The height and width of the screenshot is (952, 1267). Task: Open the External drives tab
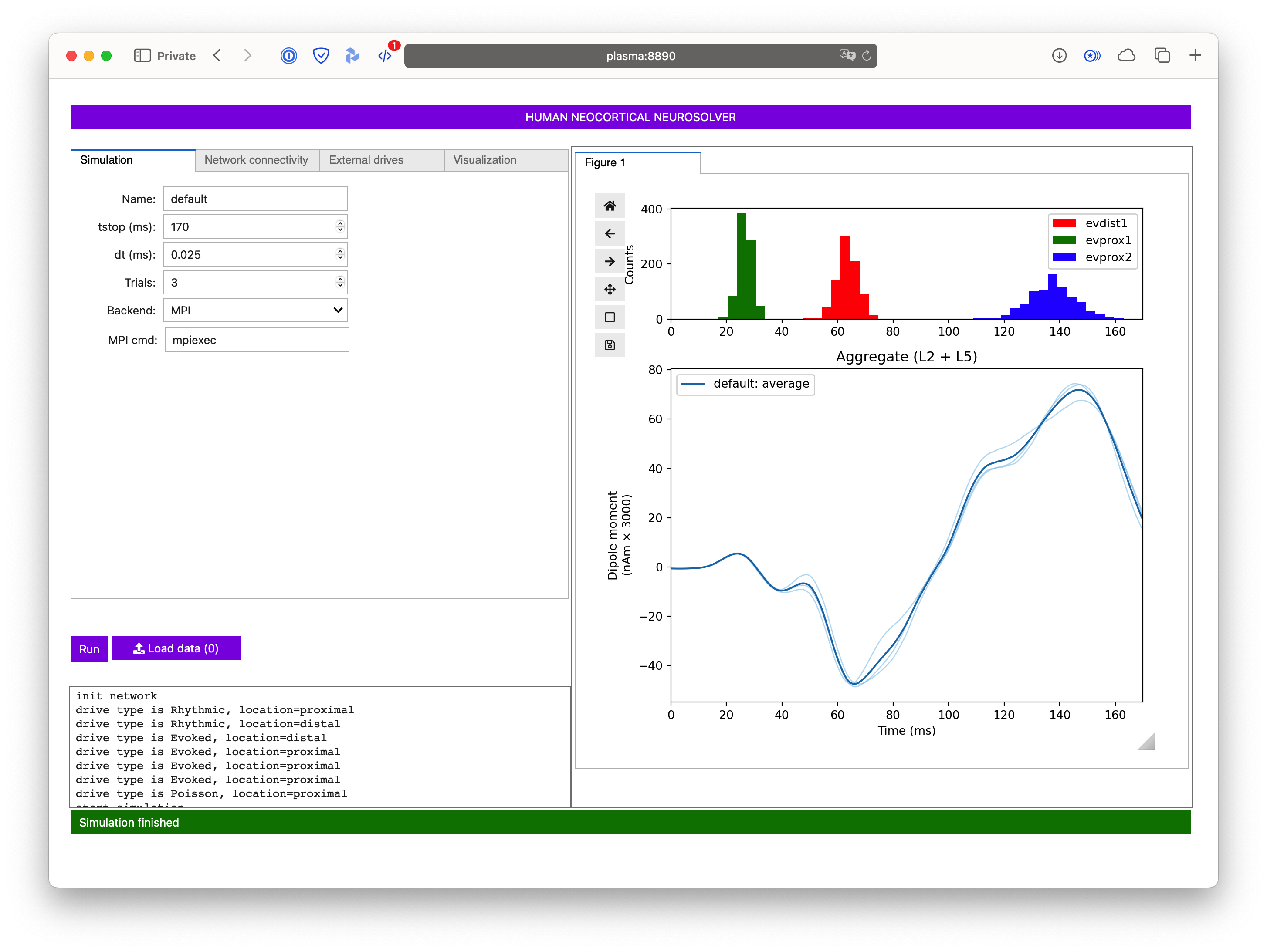pos(382,160)
